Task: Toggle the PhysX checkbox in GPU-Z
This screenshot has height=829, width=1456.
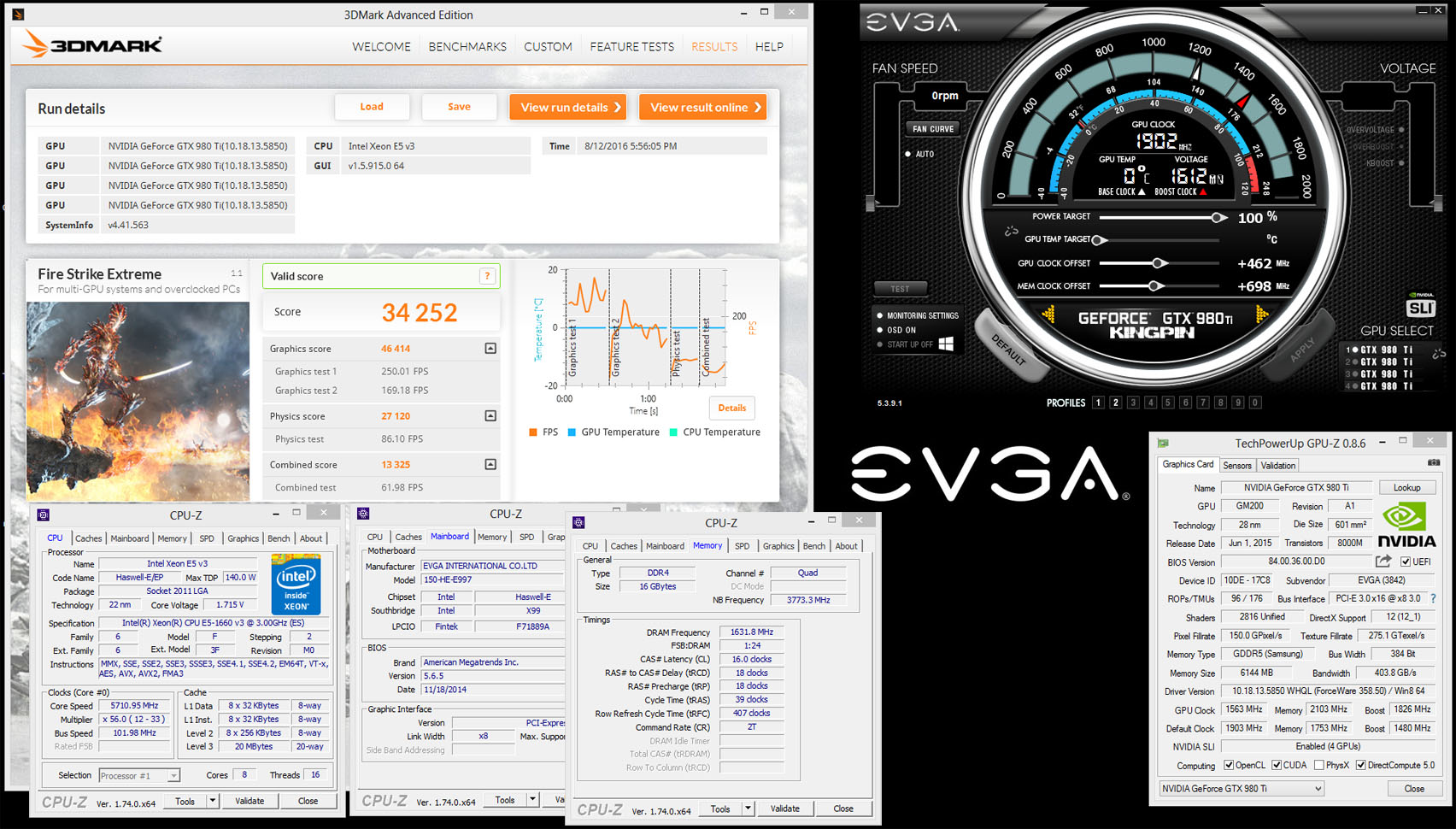Action: point(1319,765)
